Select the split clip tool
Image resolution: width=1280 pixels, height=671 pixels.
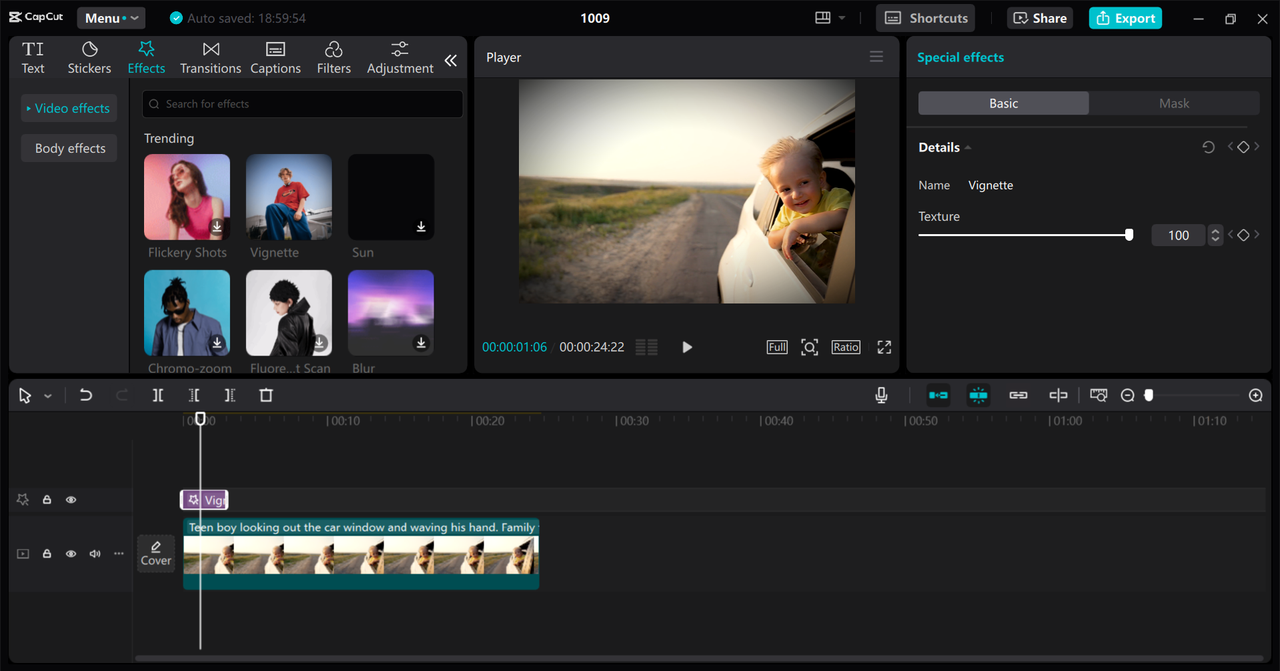click(x=158, y=395)
